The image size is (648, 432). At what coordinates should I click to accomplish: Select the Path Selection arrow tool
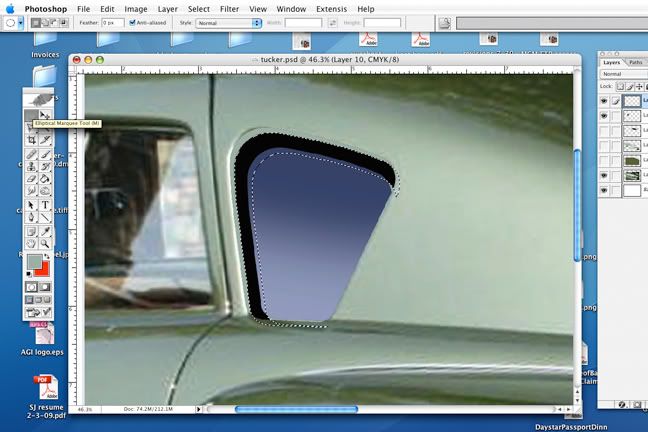click(31, 205)
